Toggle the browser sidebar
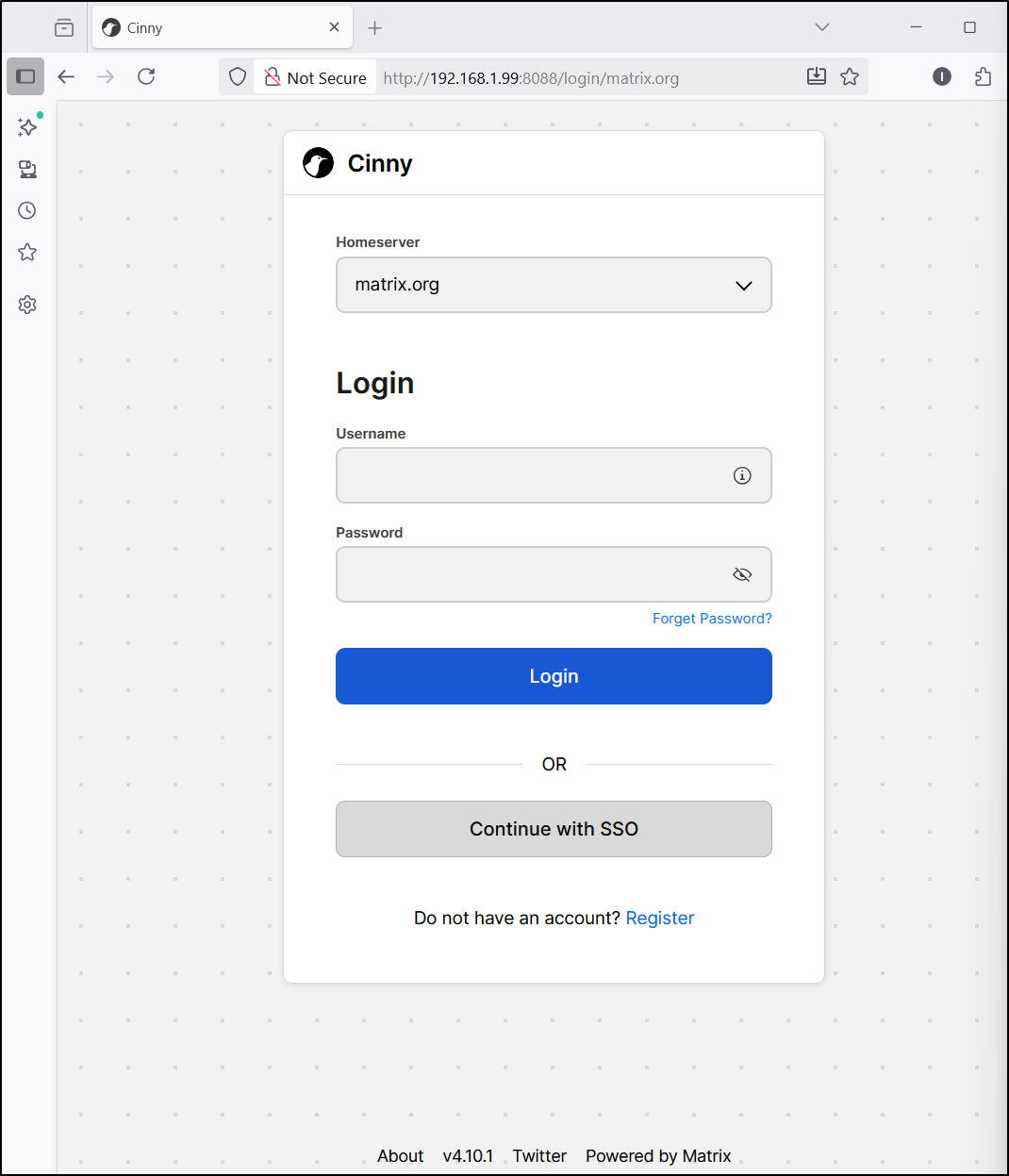This screenshot has height=1176, width=1009. (25, 76)
